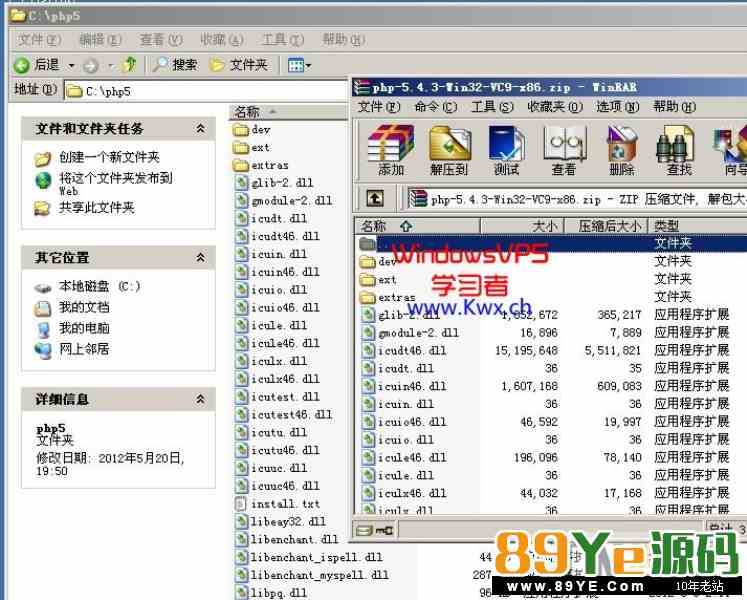
Task: Sort Explorer list by Name (名称) header
Action: click(288, 112)
